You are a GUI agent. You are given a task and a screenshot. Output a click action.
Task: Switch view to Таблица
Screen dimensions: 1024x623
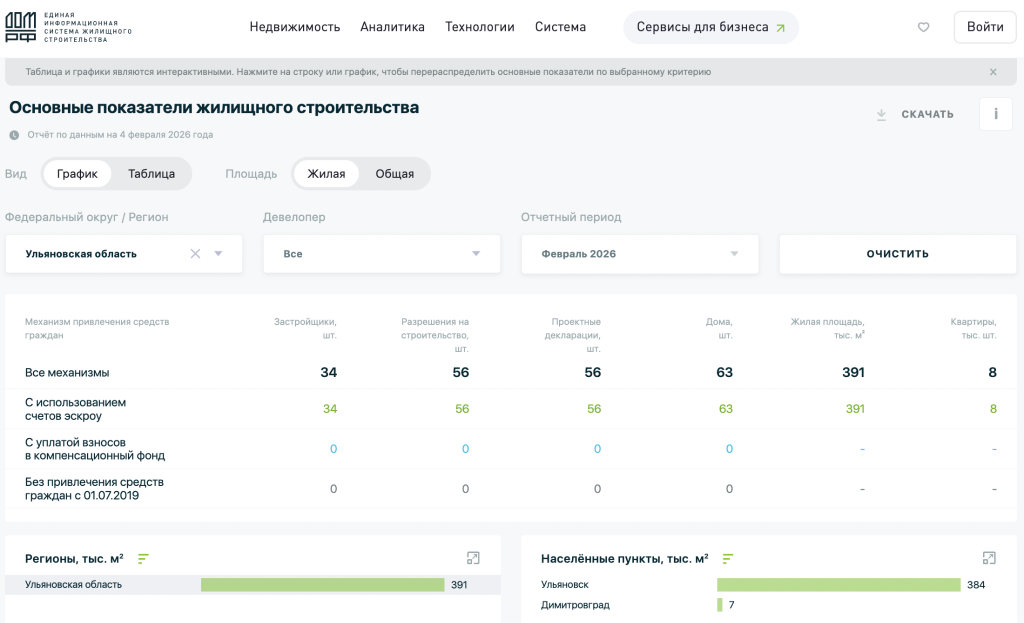coord(152,174)
